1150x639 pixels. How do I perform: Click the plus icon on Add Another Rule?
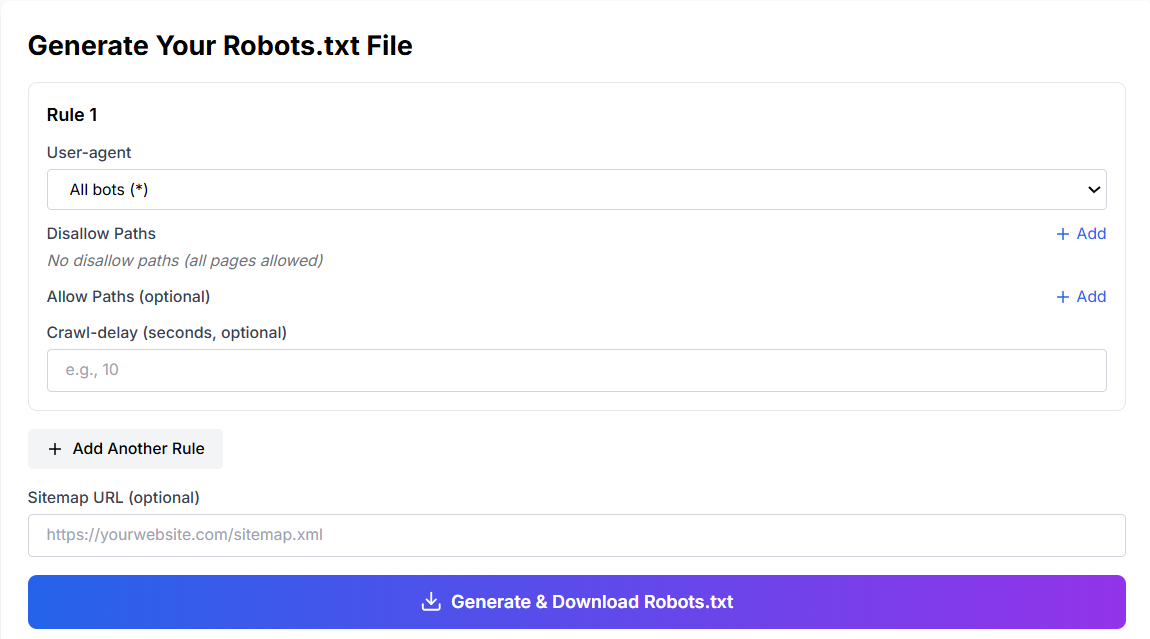(56, 448)
